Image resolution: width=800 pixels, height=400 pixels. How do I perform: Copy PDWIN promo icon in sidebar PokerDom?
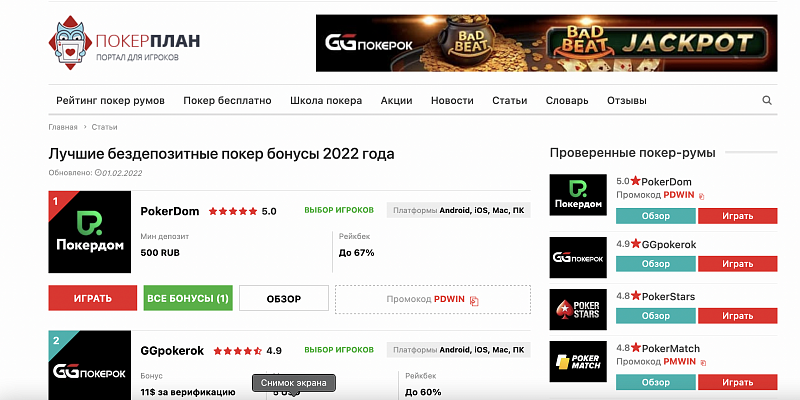702,196
